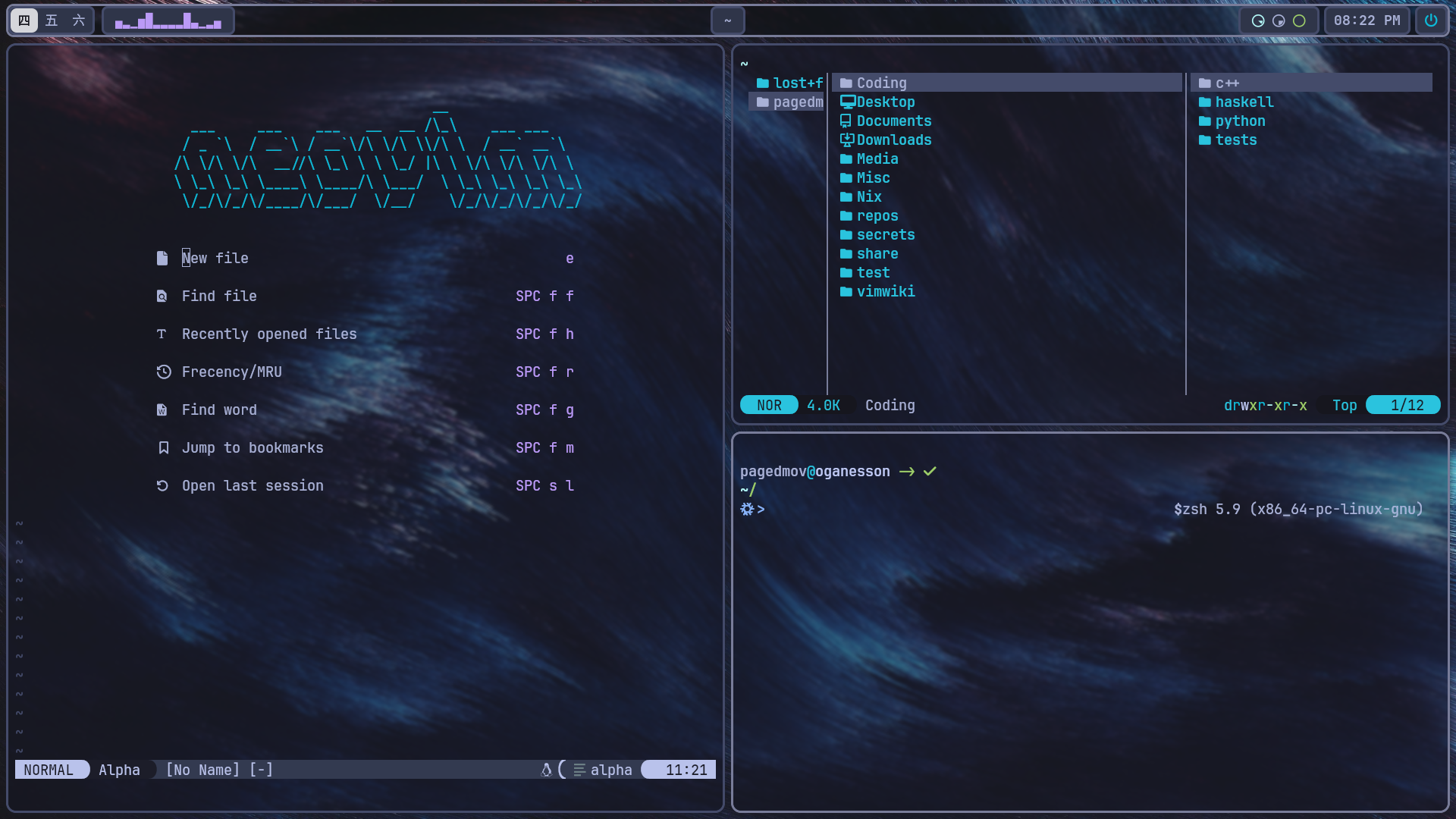Viewport: 1456px width, 819px height.
Task: Expand the Nix directory
Action: pyautogui.click(x=868, y=196)
